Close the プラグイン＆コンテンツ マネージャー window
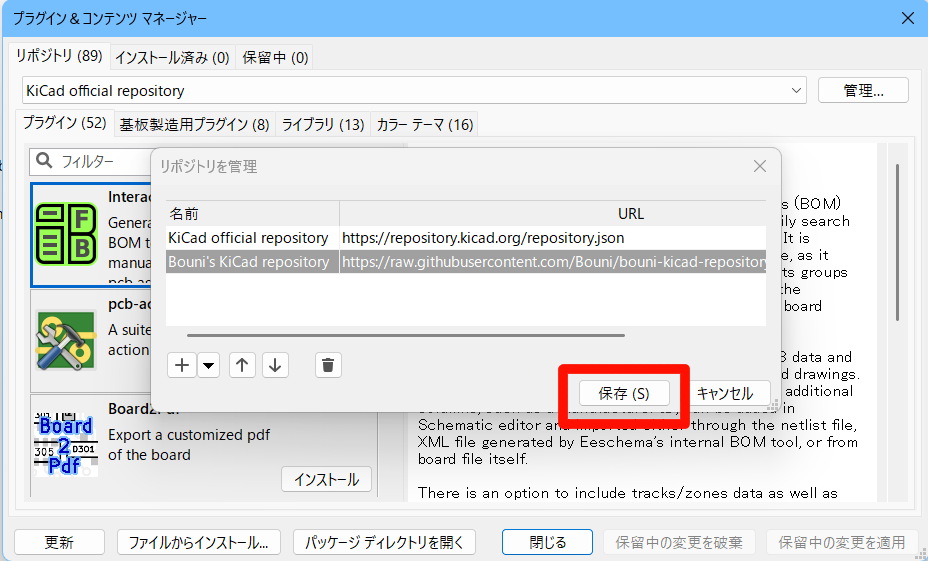The image size is (928, 561). pyautogui.click(x=908, y=18)
